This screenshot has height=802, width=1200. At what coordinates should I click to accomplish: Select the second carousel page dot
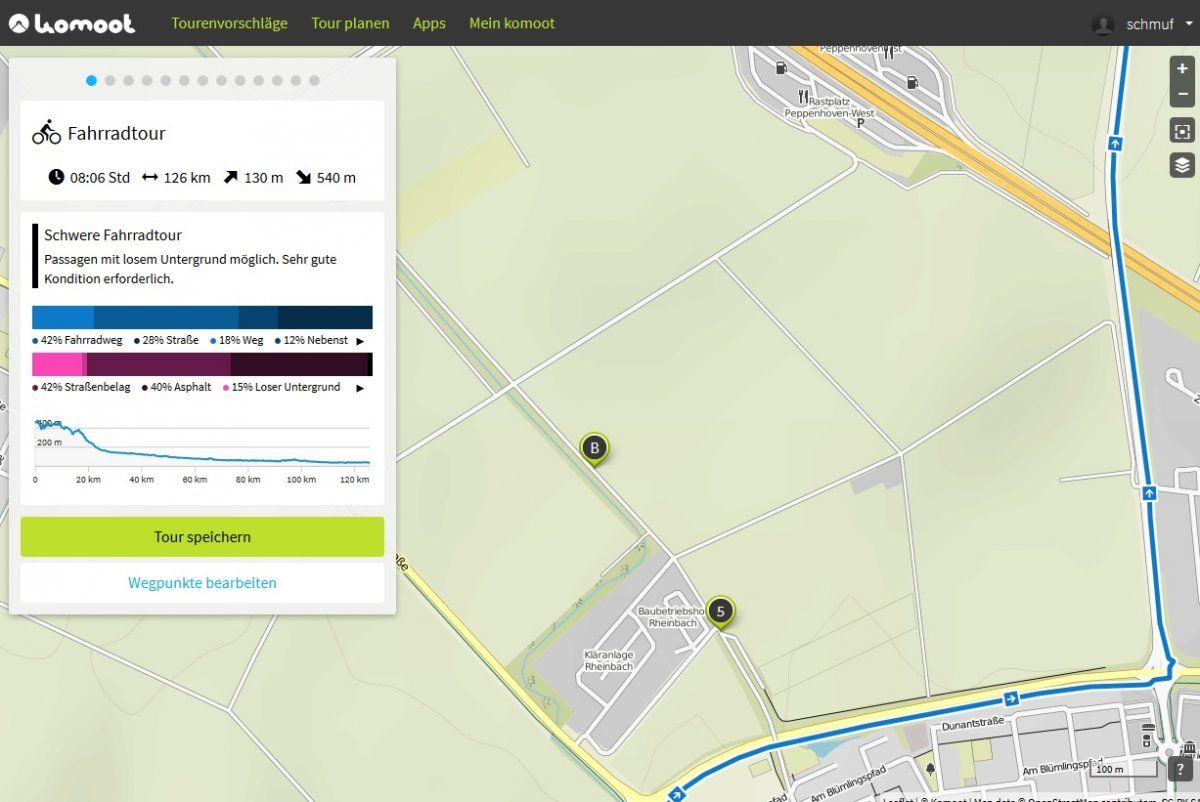[x=110, y=80]
